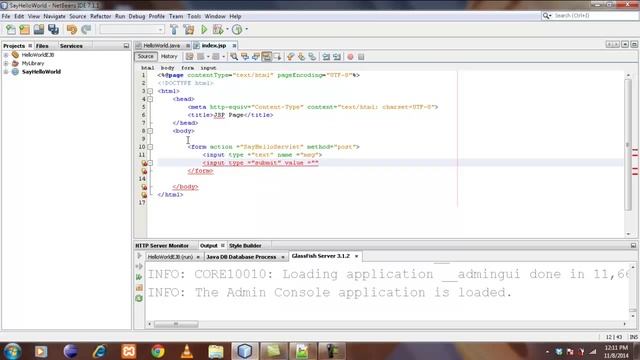Open editor Back dropdown arrow
The width and height of the screenshot is (640, 360).
click(208, 57)
